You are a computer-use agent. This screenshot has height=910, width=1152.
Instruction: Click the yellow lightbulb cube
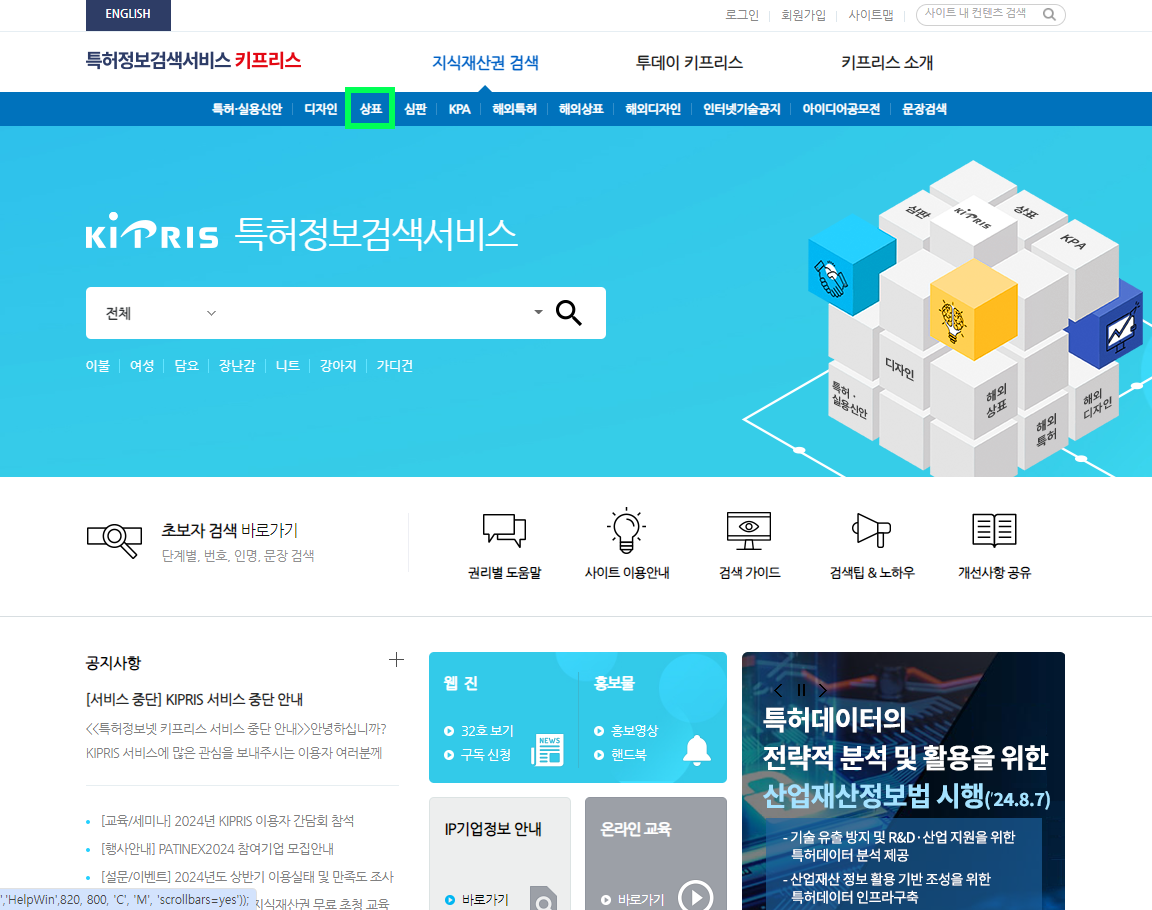[x=973, y=309]
